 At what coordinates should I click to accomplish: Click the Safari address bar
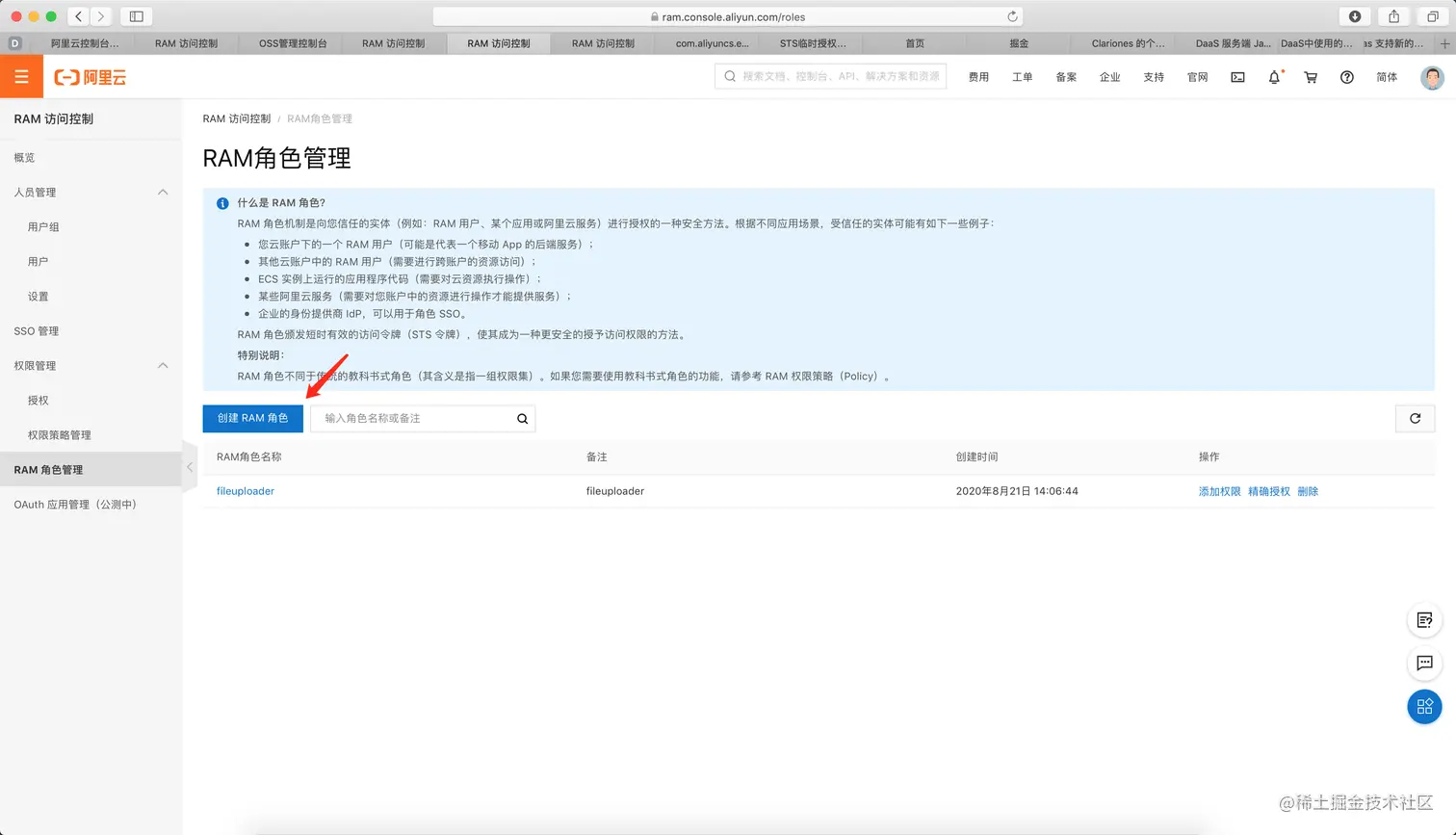(727, 16)
